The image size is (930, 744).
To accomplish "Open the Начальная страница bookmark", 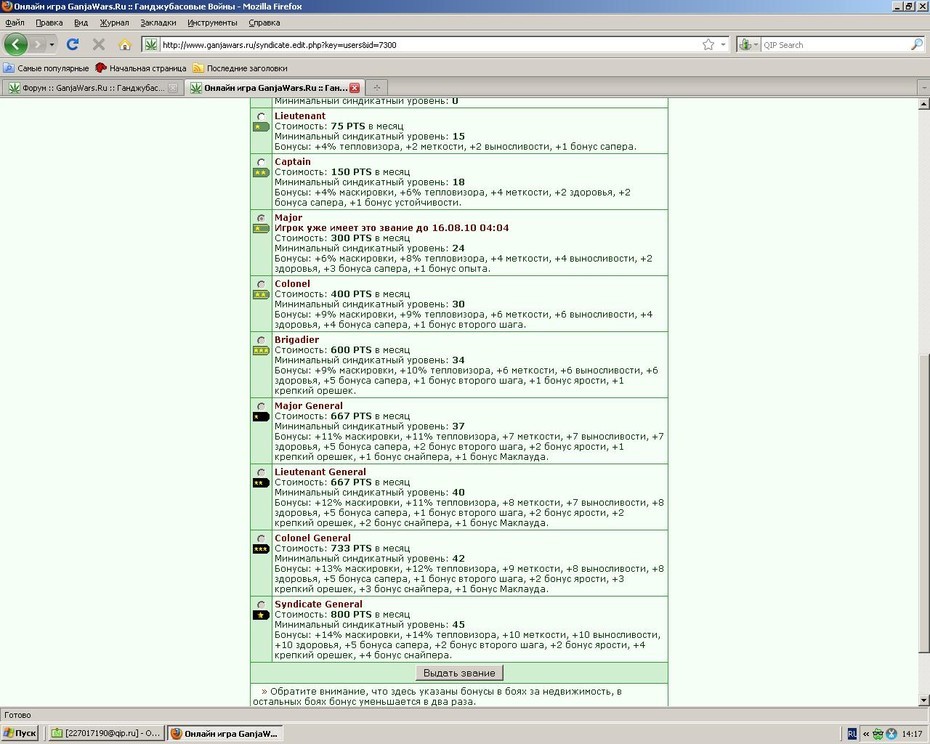I will (141, 68).
